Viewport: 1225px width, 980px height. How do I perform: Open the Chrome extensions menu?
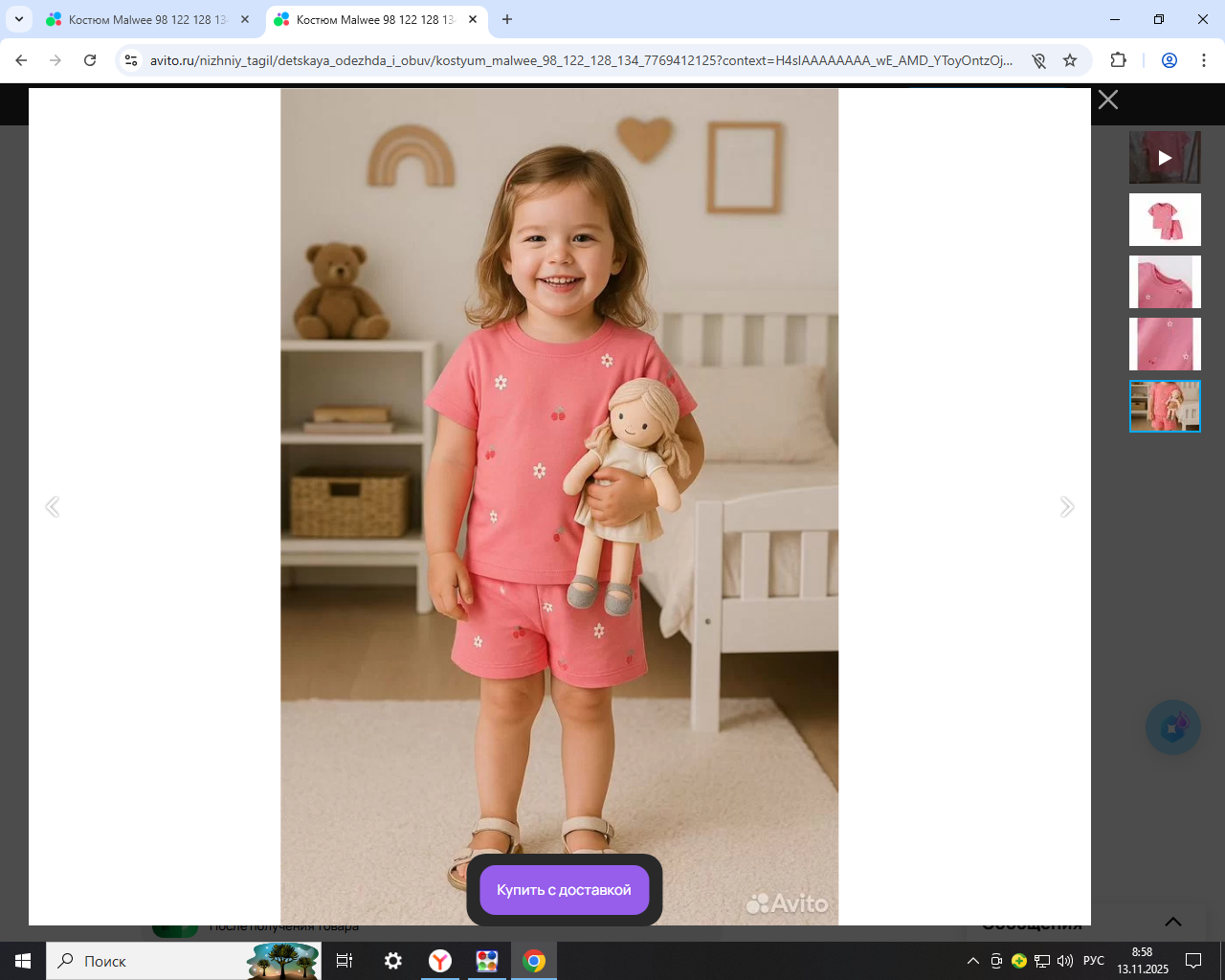[x=1118, y=60]
